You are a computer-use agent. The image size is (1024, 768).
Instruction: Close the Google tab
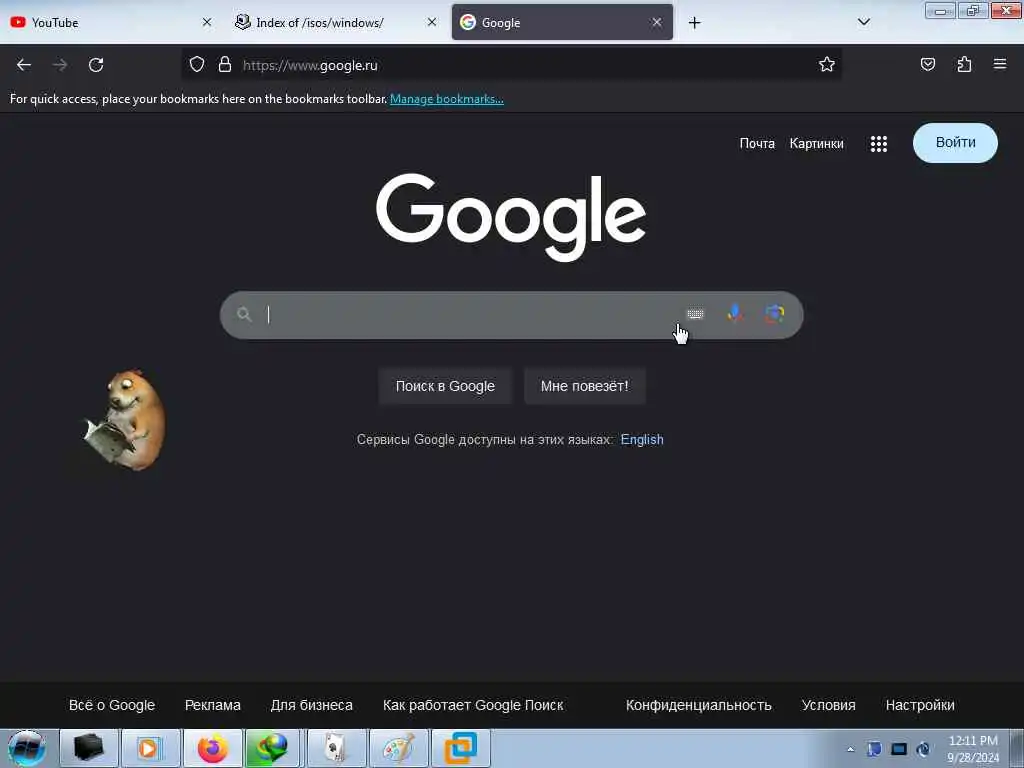point(656,22)
